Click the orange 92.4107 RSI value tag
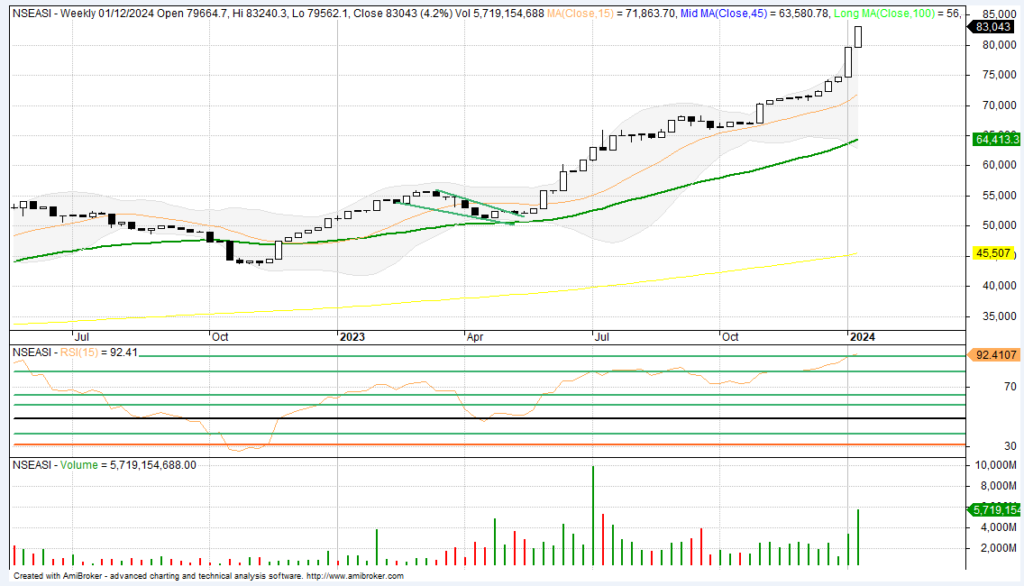 click(x=994, y=354)
